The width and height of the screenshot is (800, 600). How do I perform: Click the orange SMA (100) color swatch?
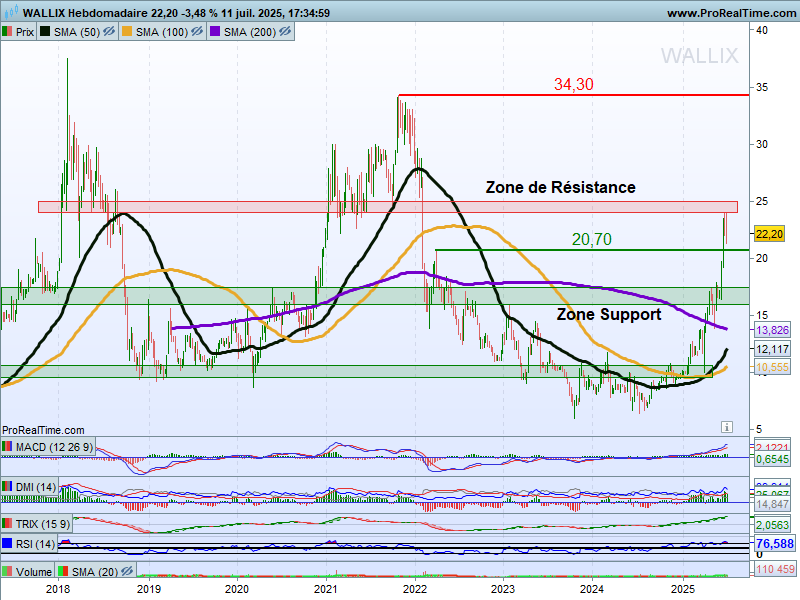(x=127, y=32)
